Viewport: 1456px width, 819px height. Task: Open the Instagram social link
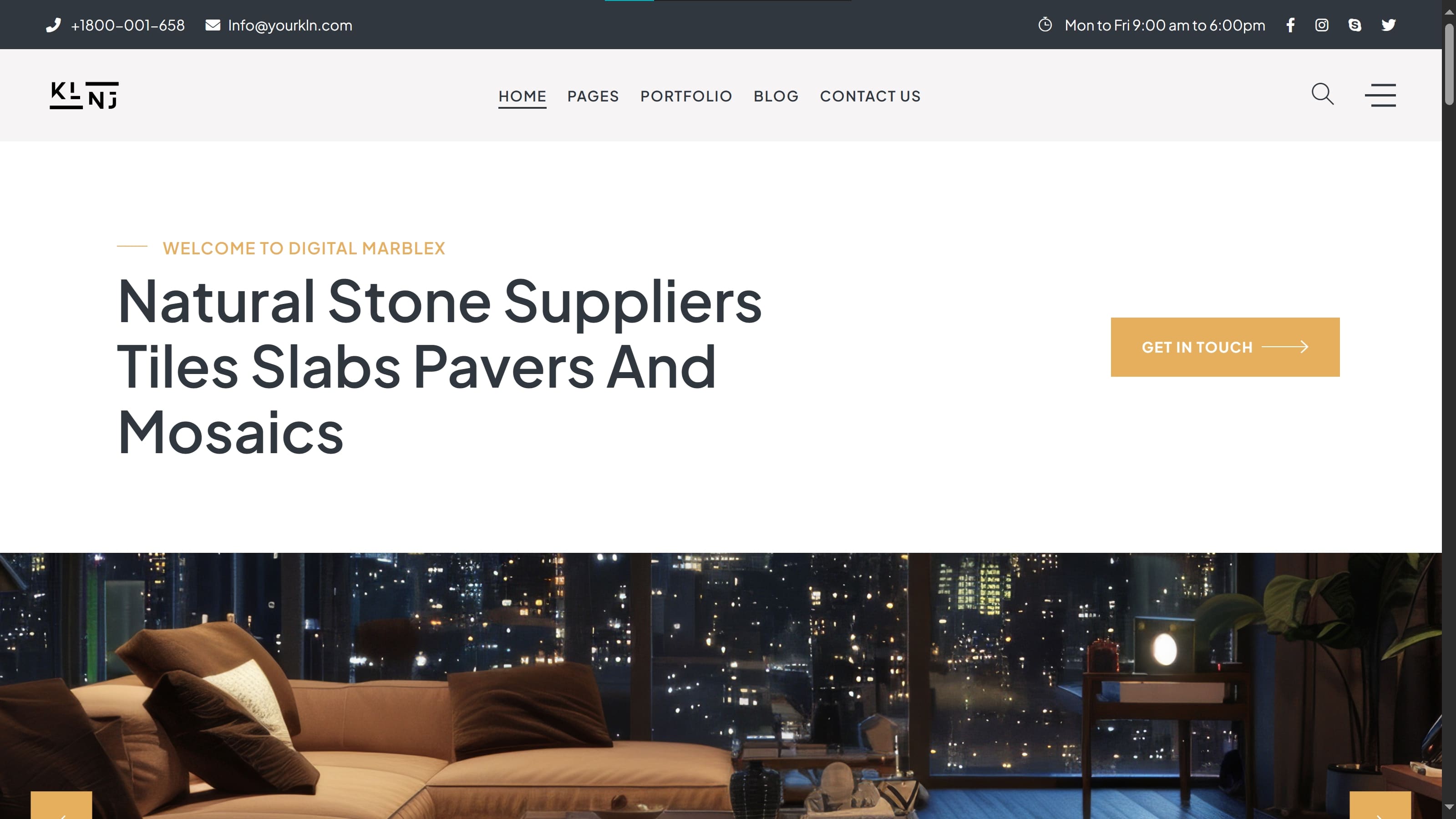1321,25
